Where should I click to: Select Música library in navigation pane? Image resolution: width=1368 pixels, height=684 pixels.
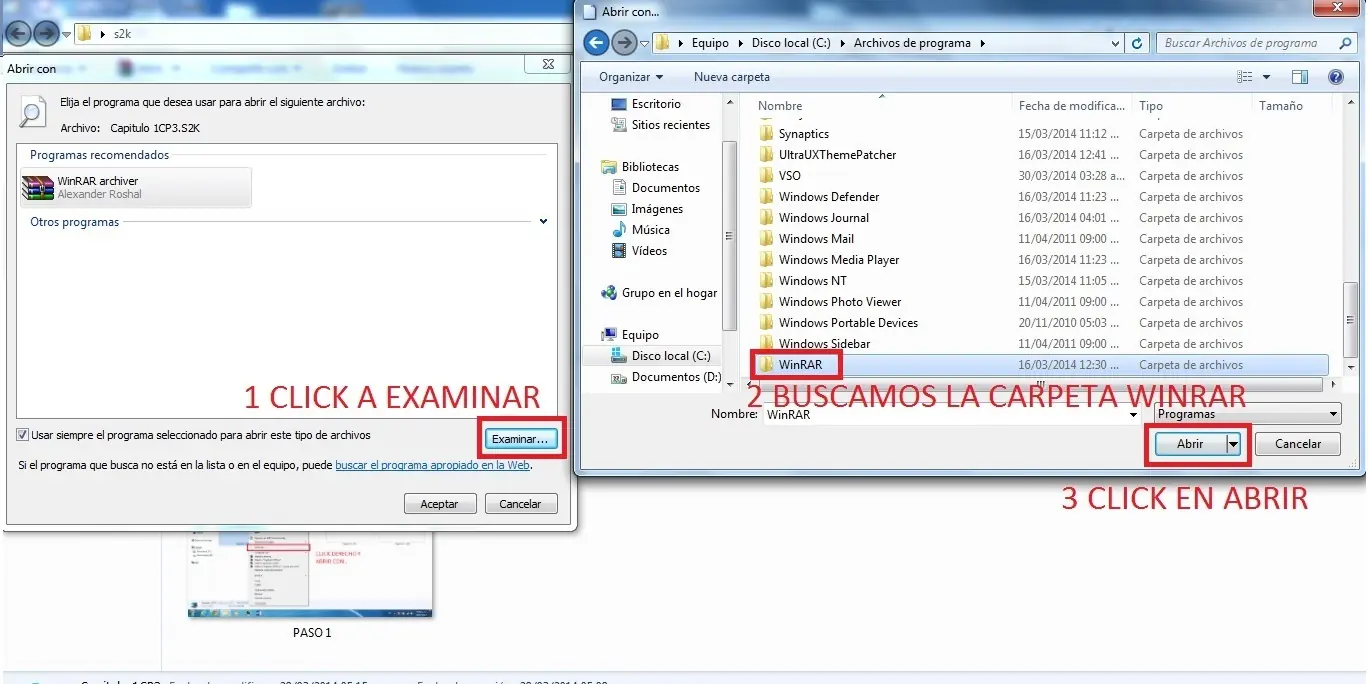click(651, 230)
